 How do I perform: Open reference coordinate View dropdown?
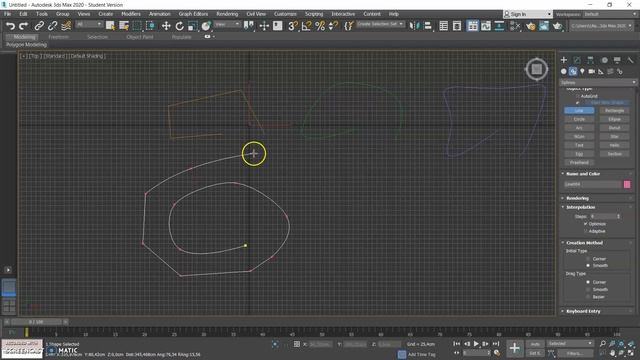point(227,24)
